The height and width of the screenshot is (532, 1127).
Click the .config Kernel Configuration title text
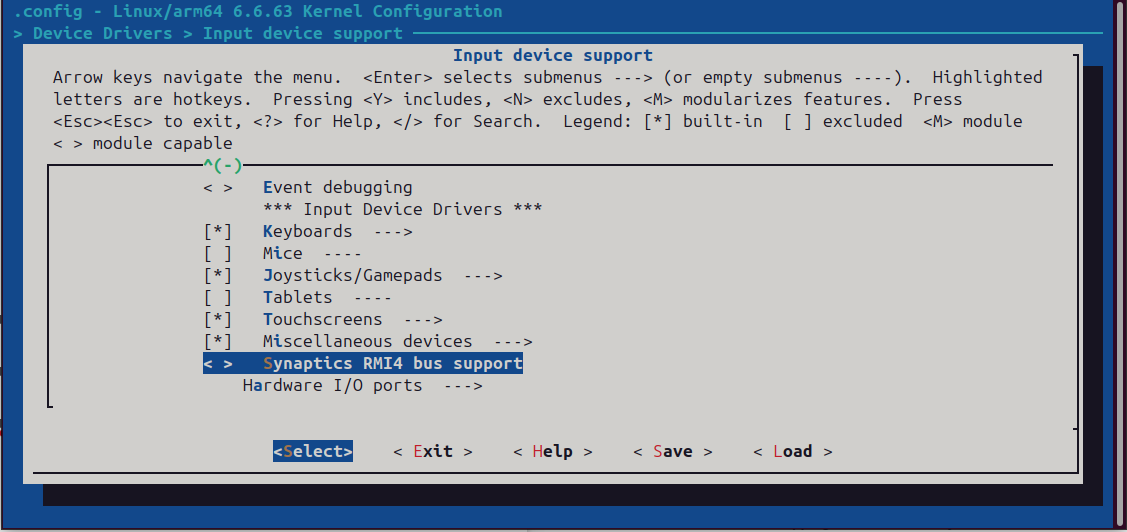258,12
